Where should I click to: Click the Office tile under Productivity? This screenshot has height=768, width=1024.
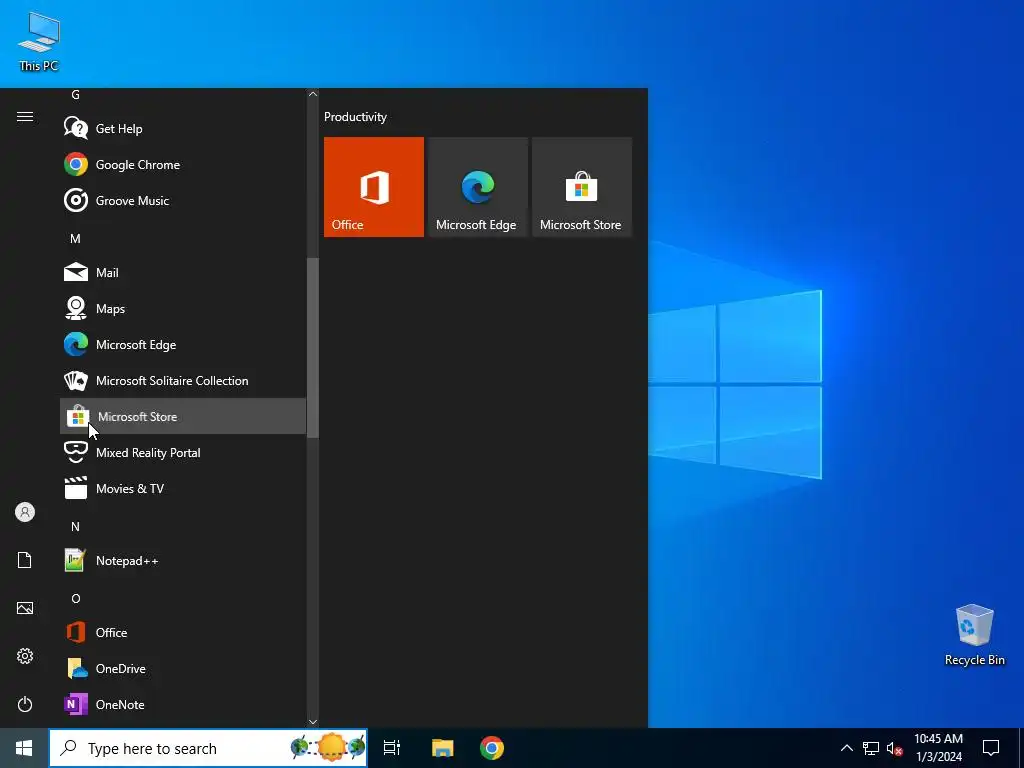pos(374,187)
